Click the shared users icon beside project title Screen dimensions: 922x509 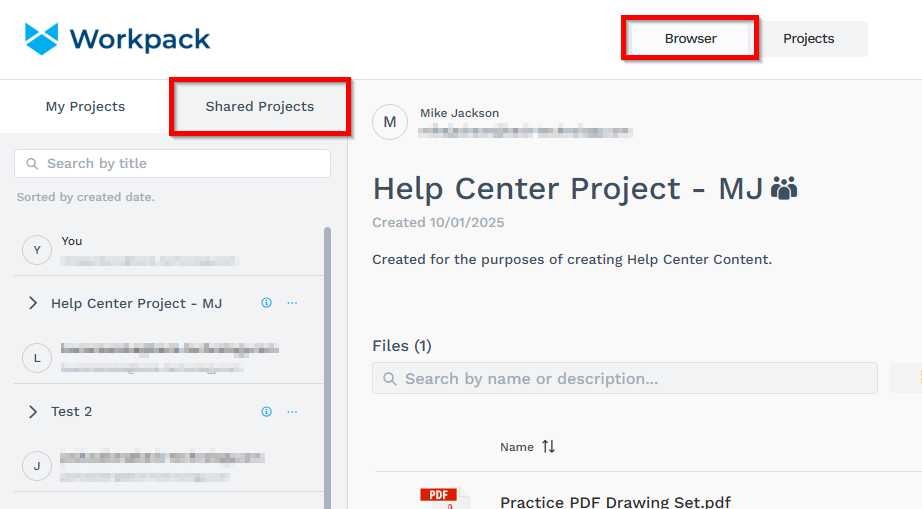tap(785, 188)
